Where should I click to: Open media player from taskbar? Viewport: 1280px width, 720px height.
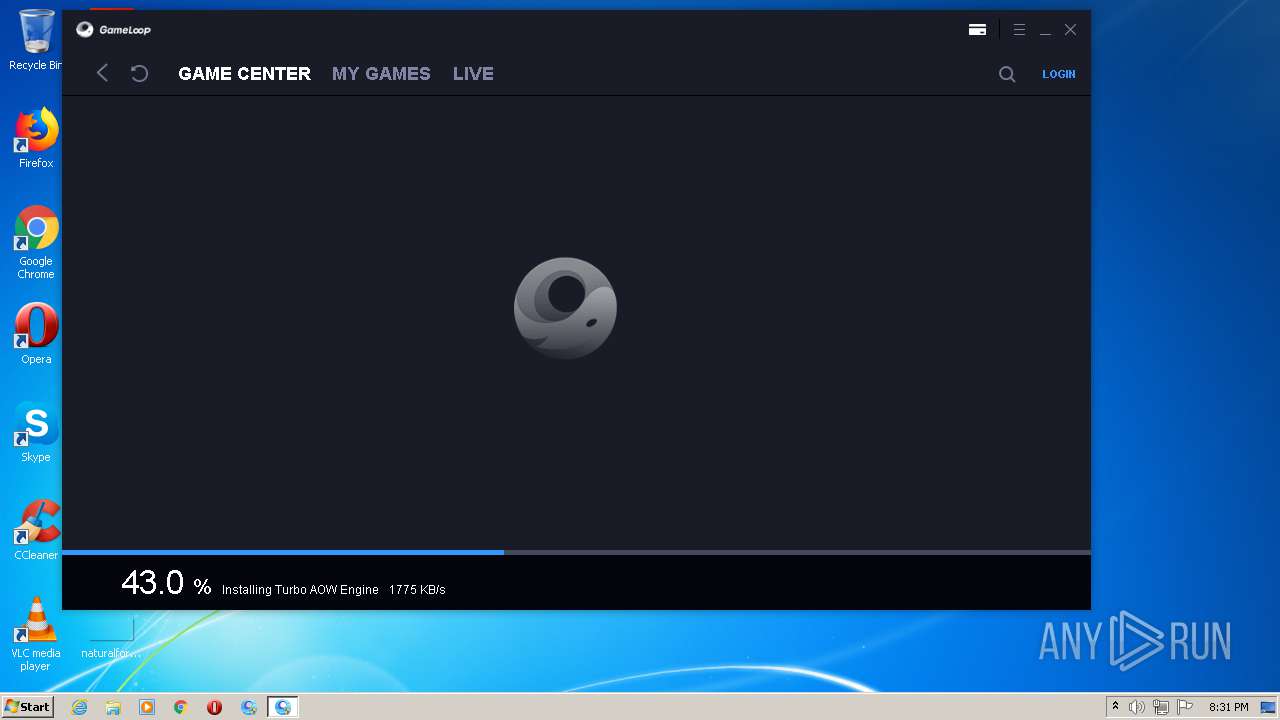click(147, 707)
